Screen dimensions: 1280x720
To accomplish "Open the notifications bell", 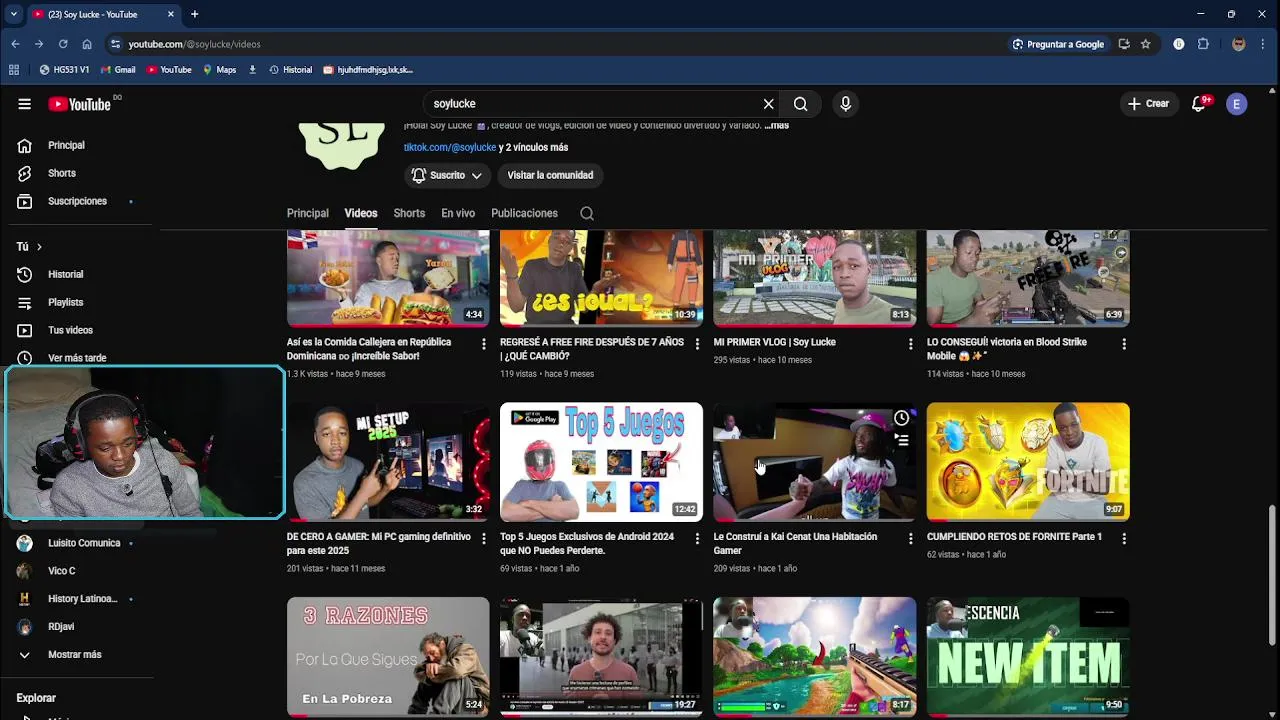I will (x=1199, y=104).
